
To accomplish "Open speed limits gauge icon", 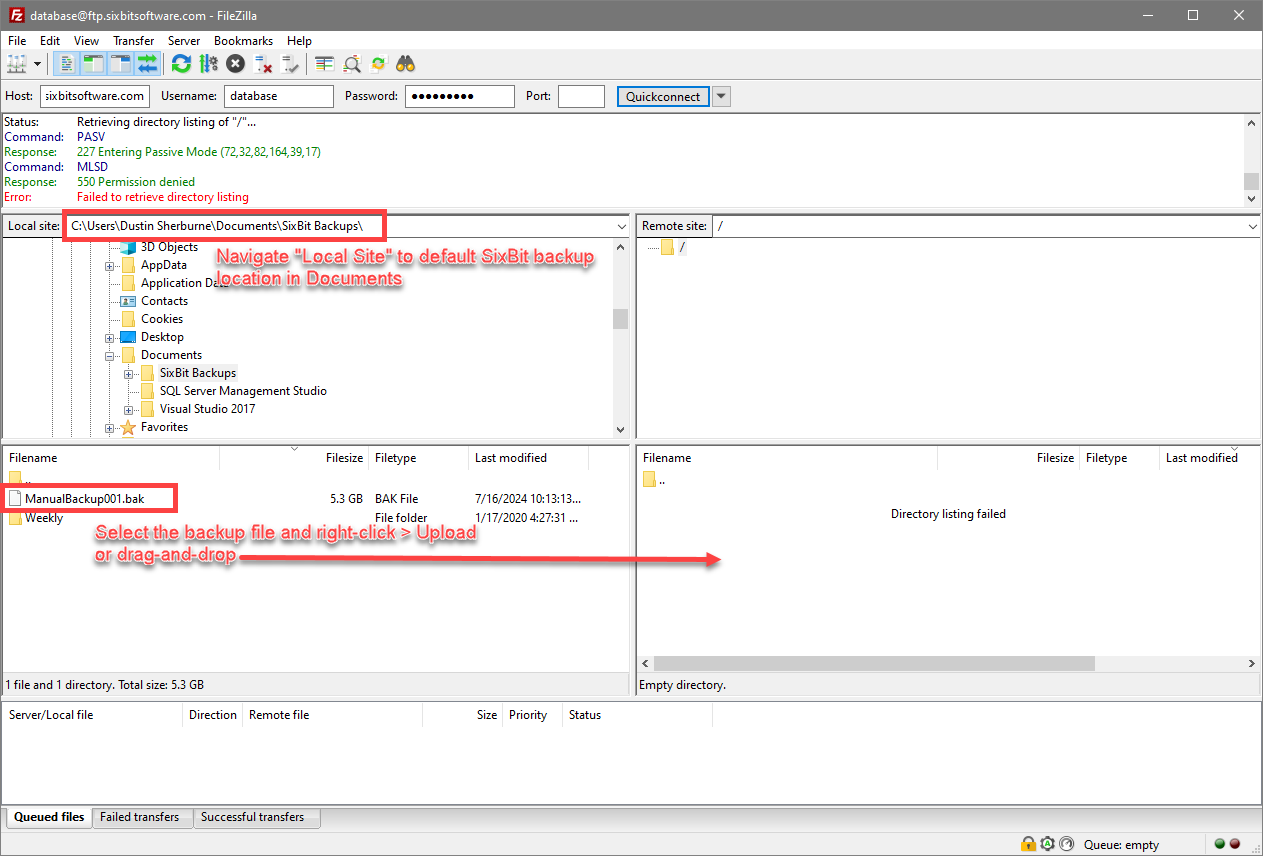I will tap(1066, 844).
